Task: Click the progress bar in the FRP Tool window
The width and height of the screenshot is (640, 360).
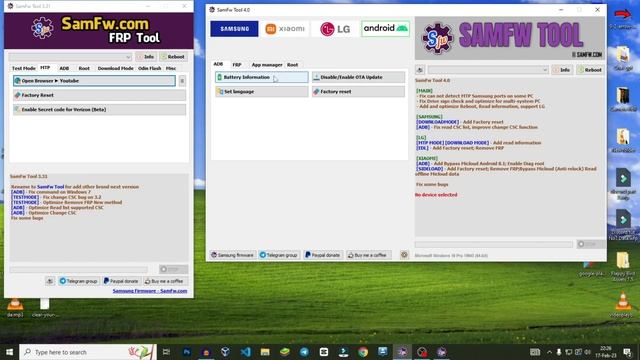Action: [78, 269]
